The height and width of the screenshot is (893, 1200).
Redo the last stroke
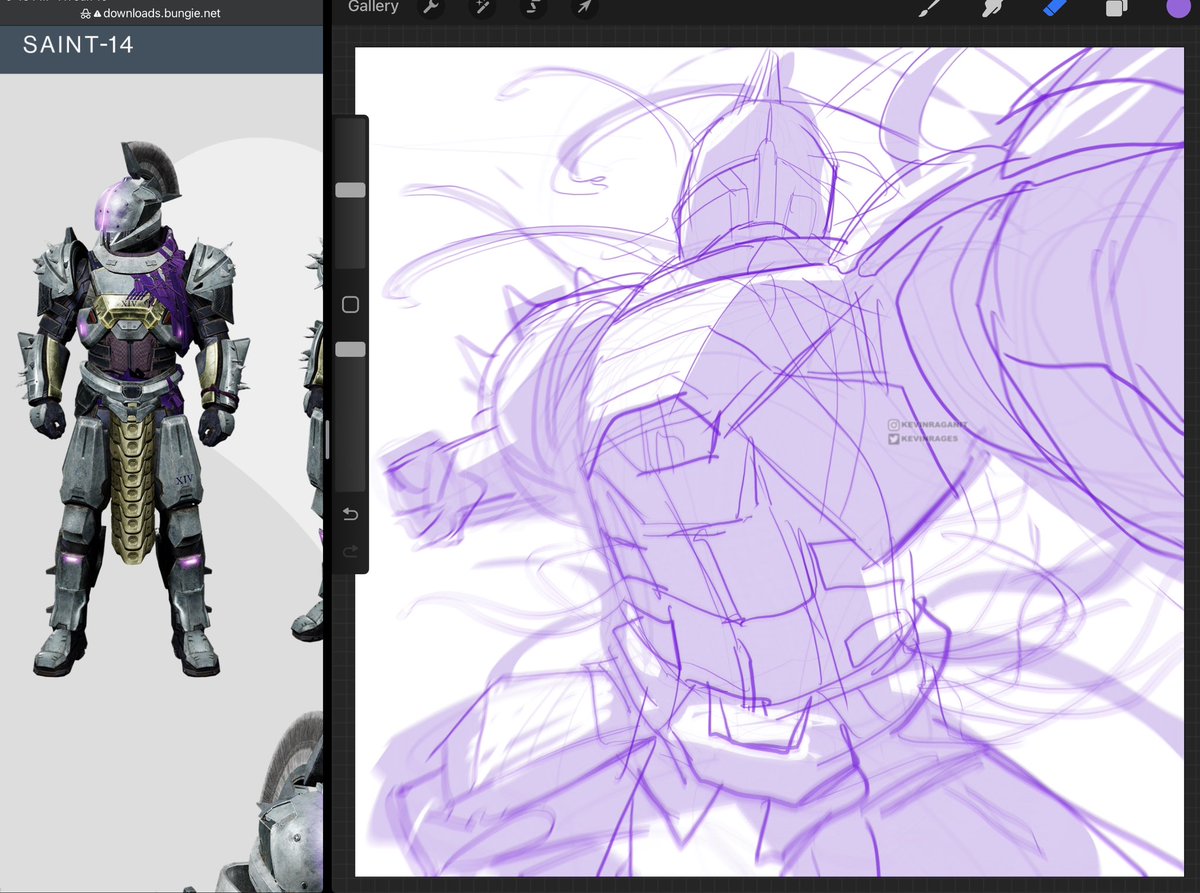[x=350, y=552]
